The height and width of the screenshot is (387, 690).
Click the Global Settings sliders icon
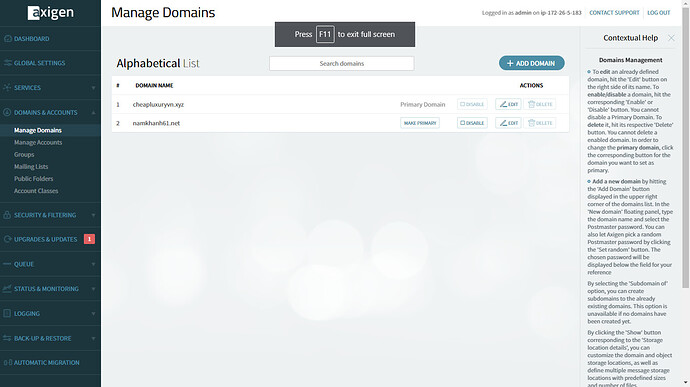[7, 63]
